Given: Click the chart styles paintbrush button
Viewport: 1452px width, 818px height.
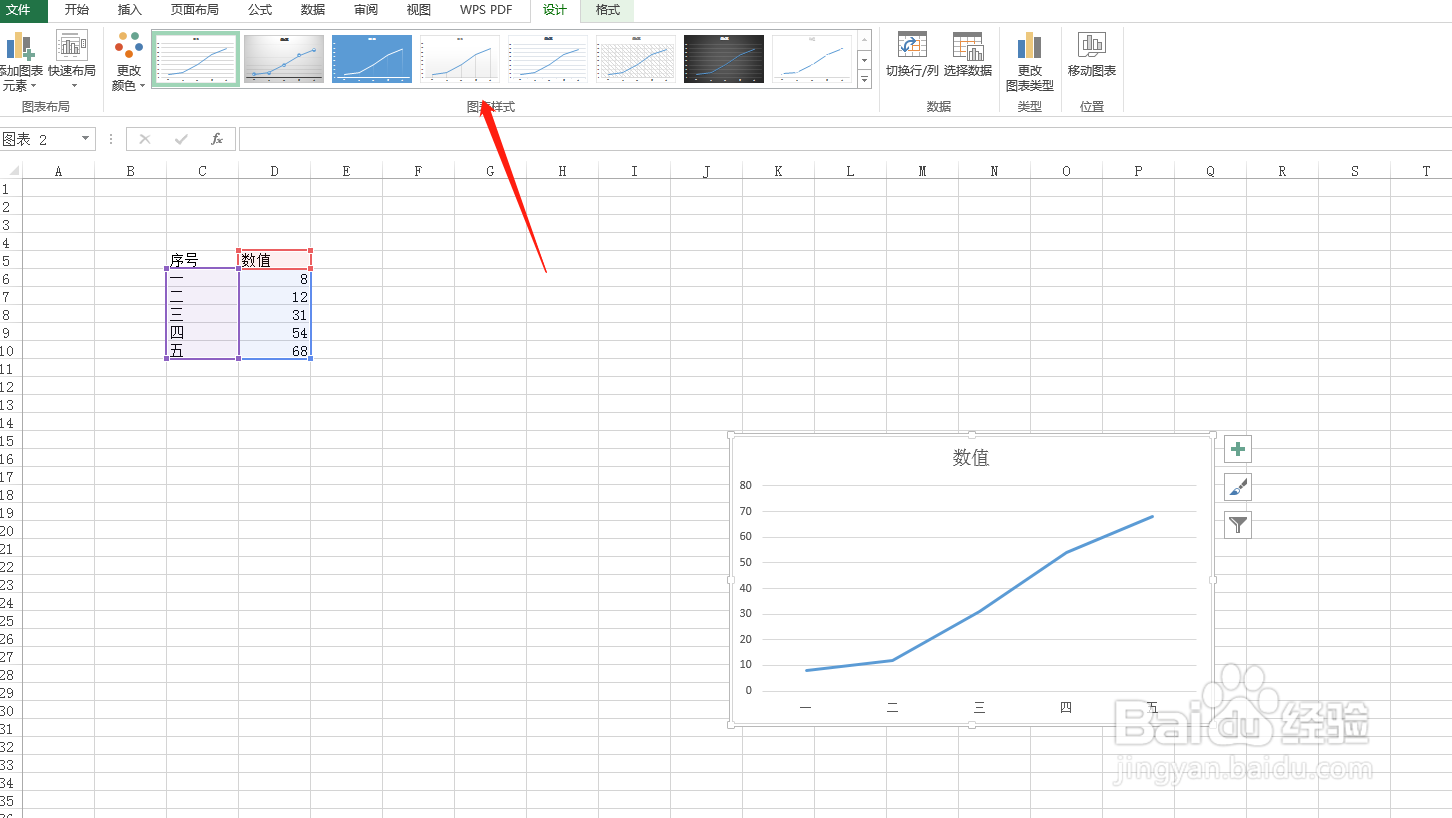Looking at the screenshot, I should point(1238,487).
